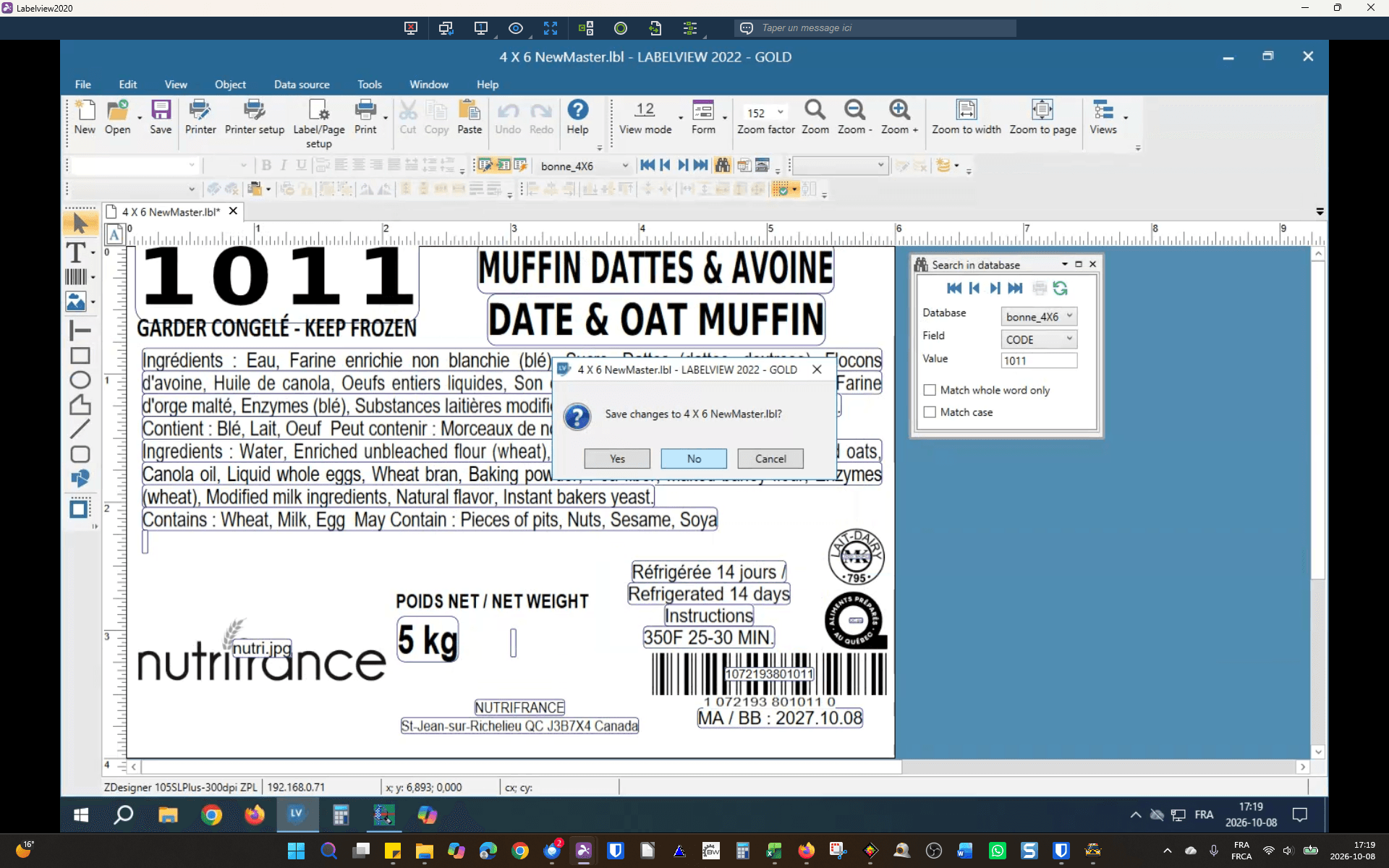Open the Windows Start button in bottom taskbar
This screenshot has width=1389, height=868.
coord(296,851)
